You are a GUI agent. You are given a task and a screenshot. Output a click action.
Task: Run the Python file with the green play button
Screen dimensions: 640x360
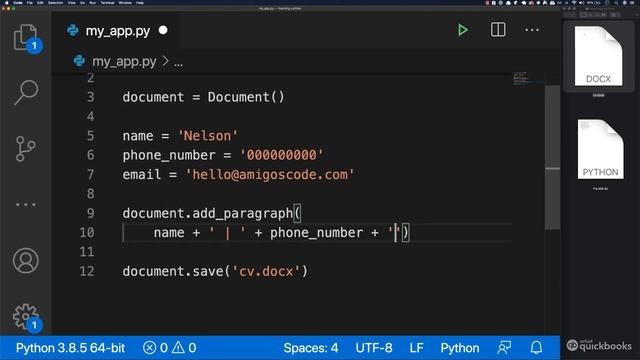462,30
